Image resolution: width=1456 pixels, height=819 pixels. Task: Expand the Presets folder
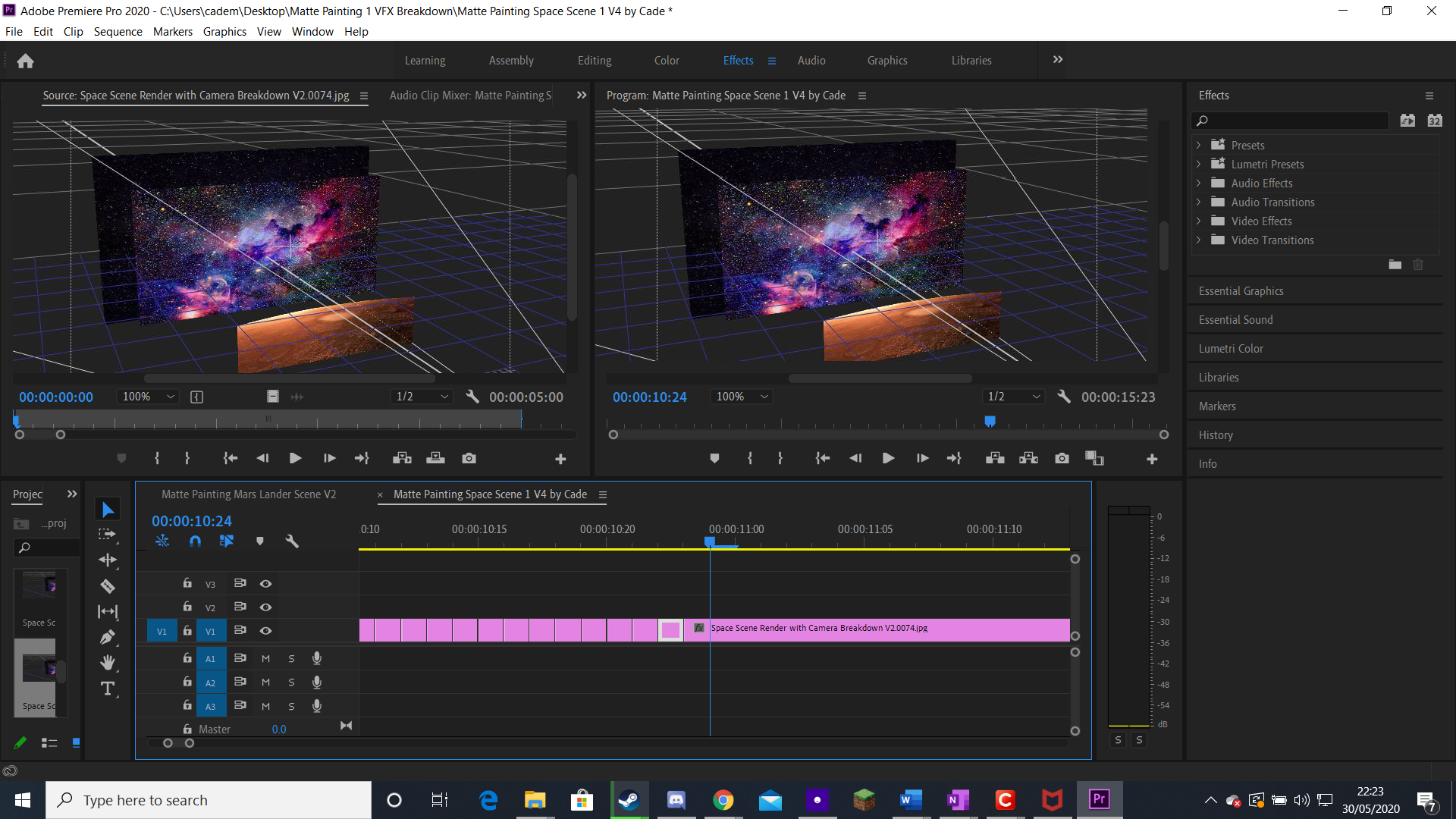[x=1198, y=145]
